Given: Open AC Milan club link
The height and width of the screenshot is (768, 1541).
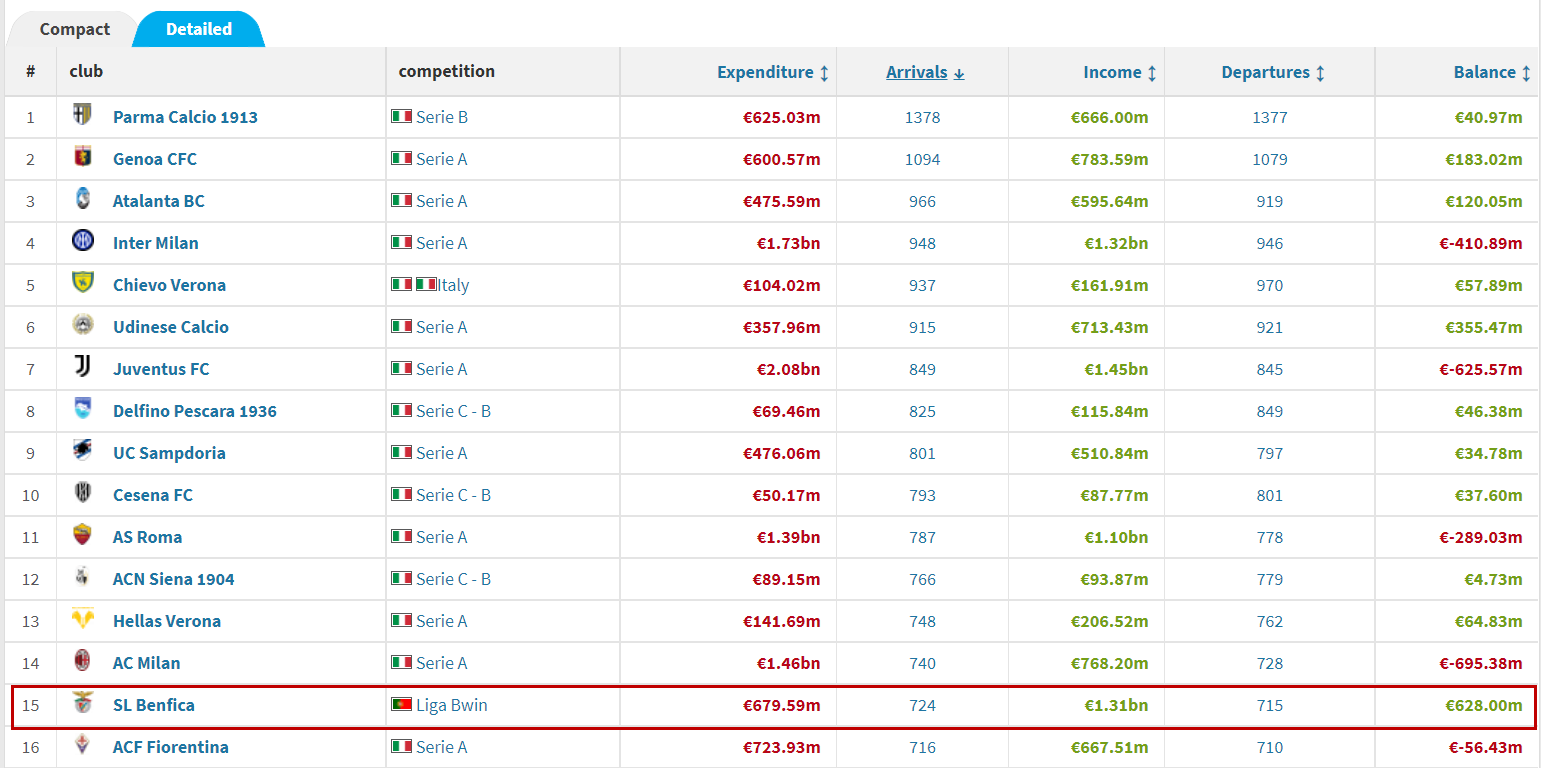Looking at the screenshot, I should point(147,663).
